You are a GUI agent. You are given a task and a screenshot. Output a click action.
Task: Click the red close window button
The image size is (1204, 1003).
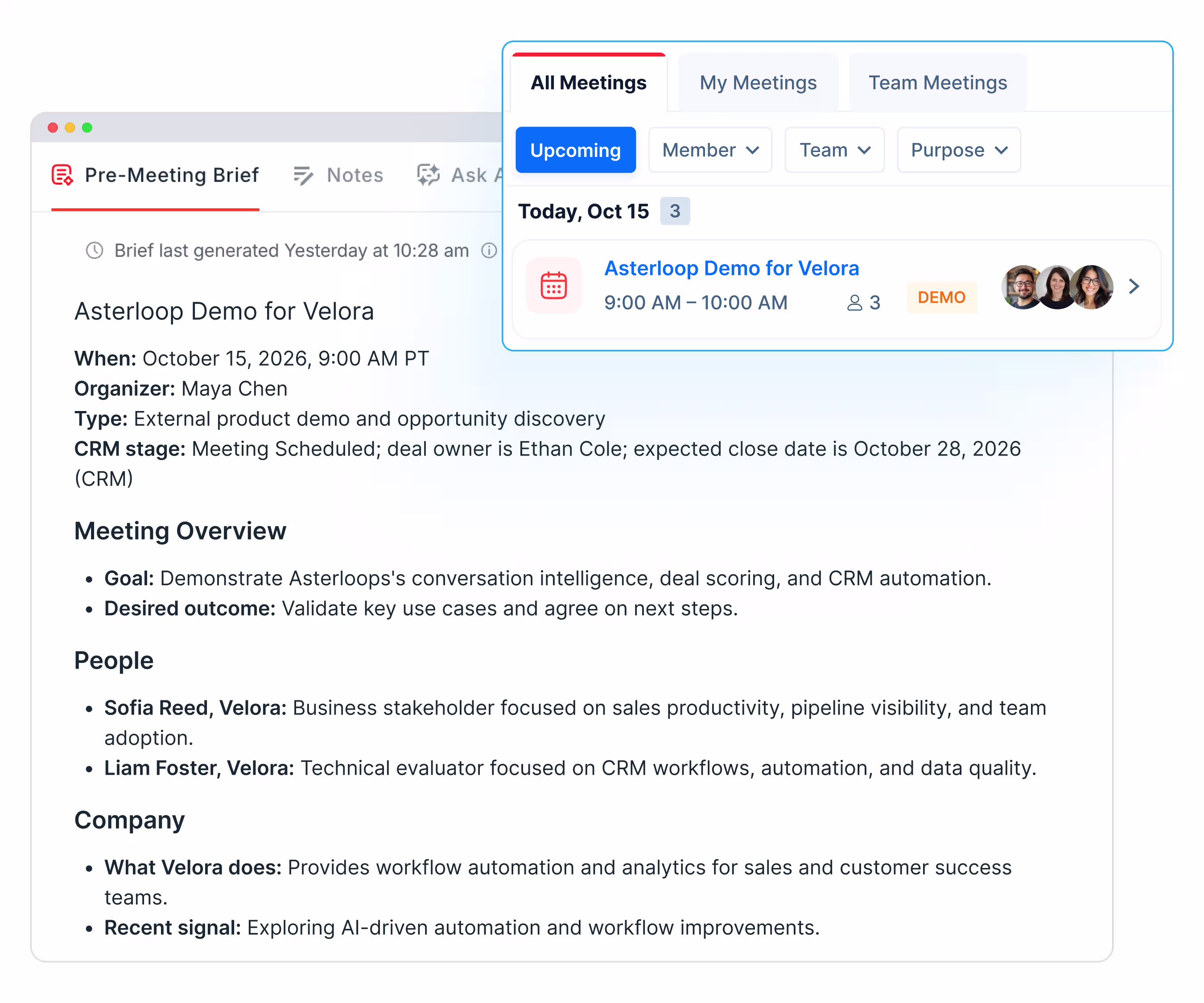point(53,127)
